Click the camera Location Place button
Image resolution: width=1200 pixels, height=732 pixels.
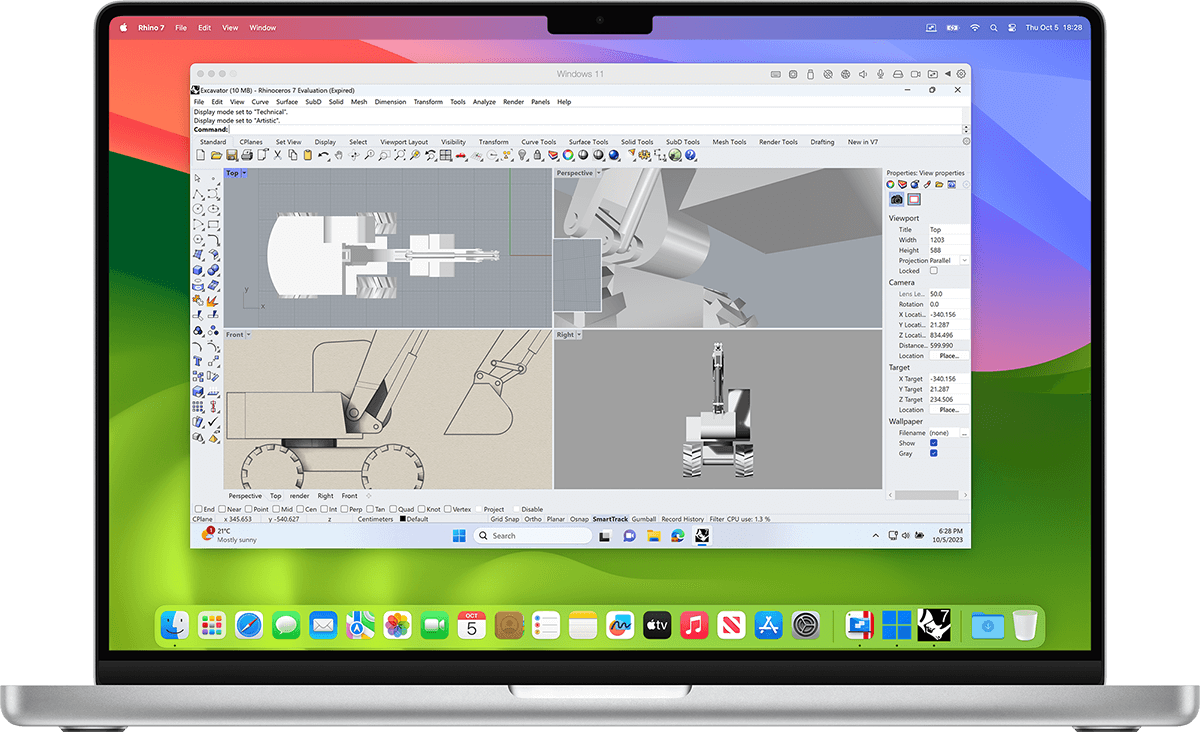pyautogui.click(x=947, y=354)
